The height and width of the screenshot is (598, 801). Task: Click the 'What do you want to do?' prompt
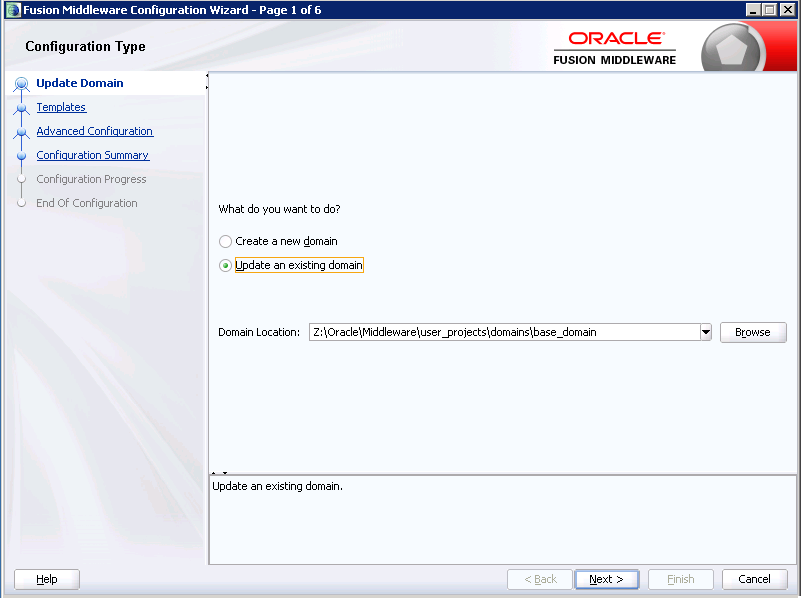pos(279,209)
